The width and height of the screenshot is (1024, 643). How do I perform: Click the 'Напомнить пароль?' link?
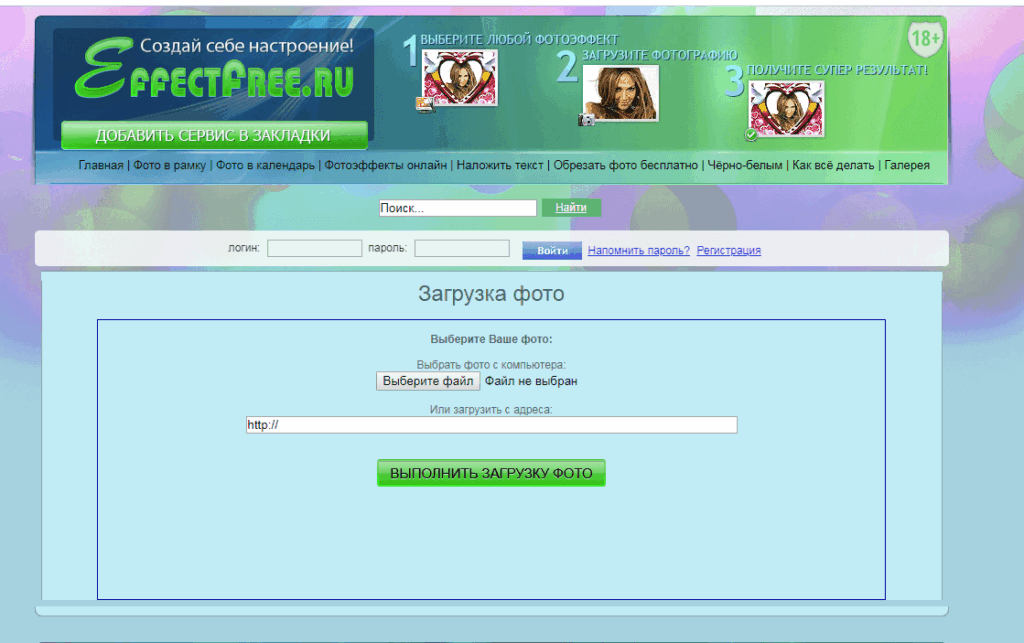[638, 250]
